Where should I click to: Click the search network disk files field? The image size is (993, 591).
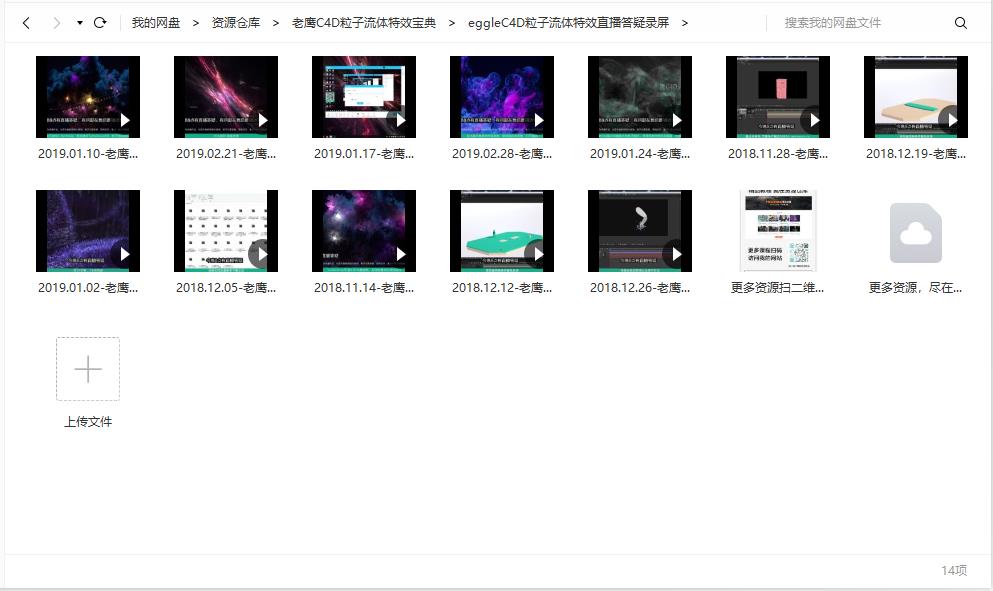coord(860,23)
